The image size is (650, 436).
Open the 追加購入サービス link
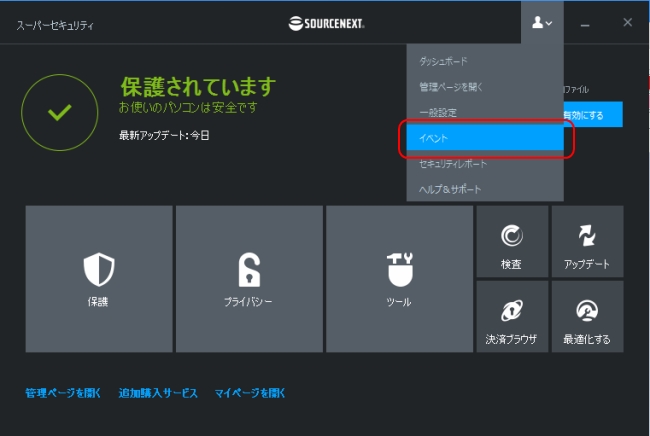(x=158, y=392)
